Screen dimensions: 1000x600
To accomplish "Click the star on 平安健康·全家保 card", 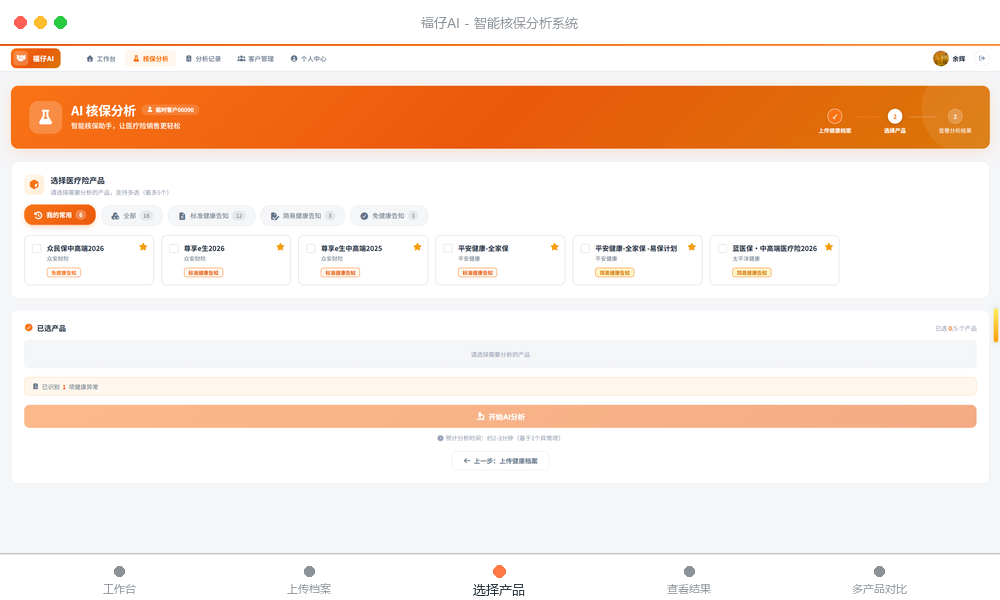I will [x=554, y=247].
